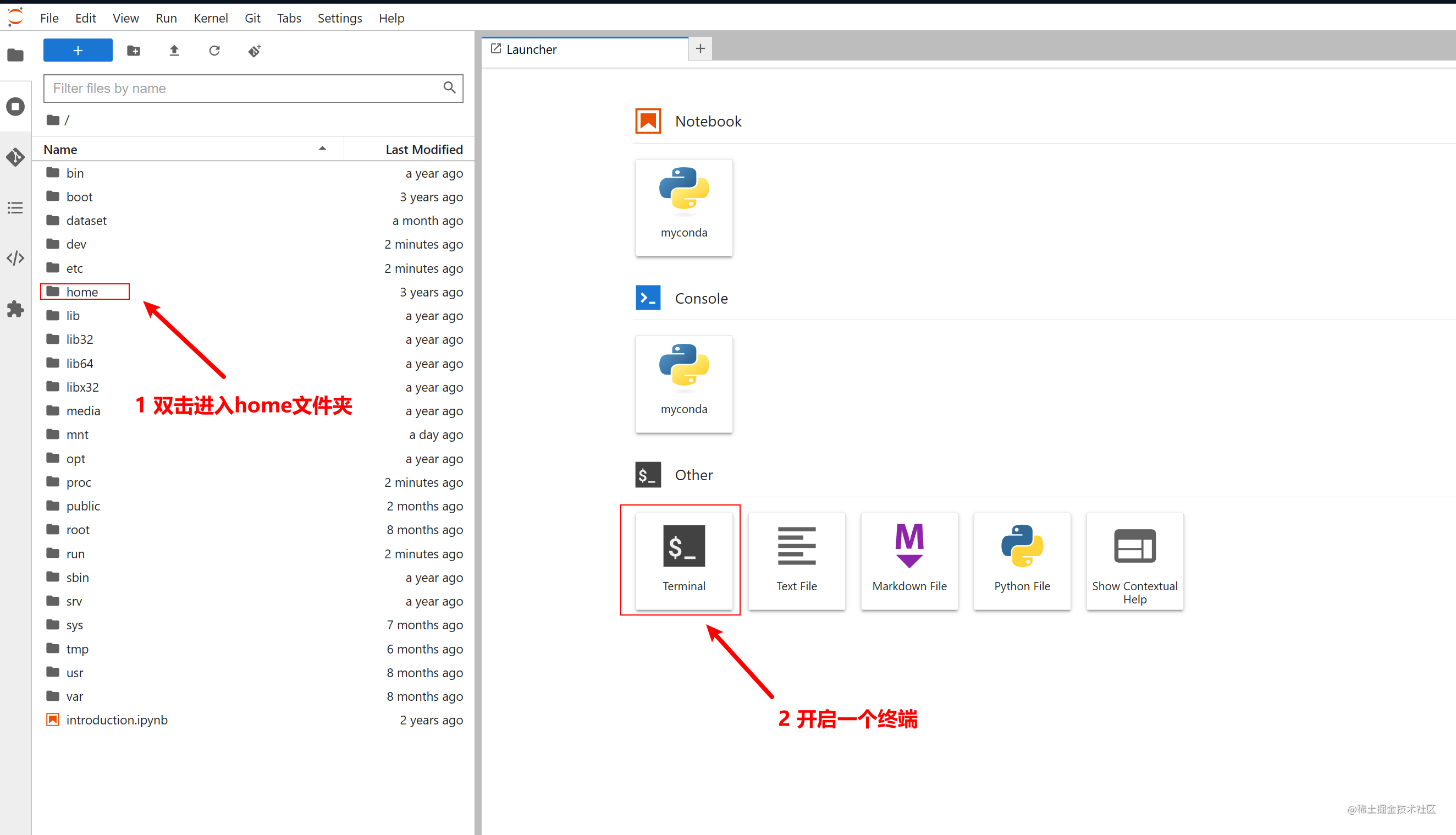
Task: Create a new Python File
Action: [1021, 559]
